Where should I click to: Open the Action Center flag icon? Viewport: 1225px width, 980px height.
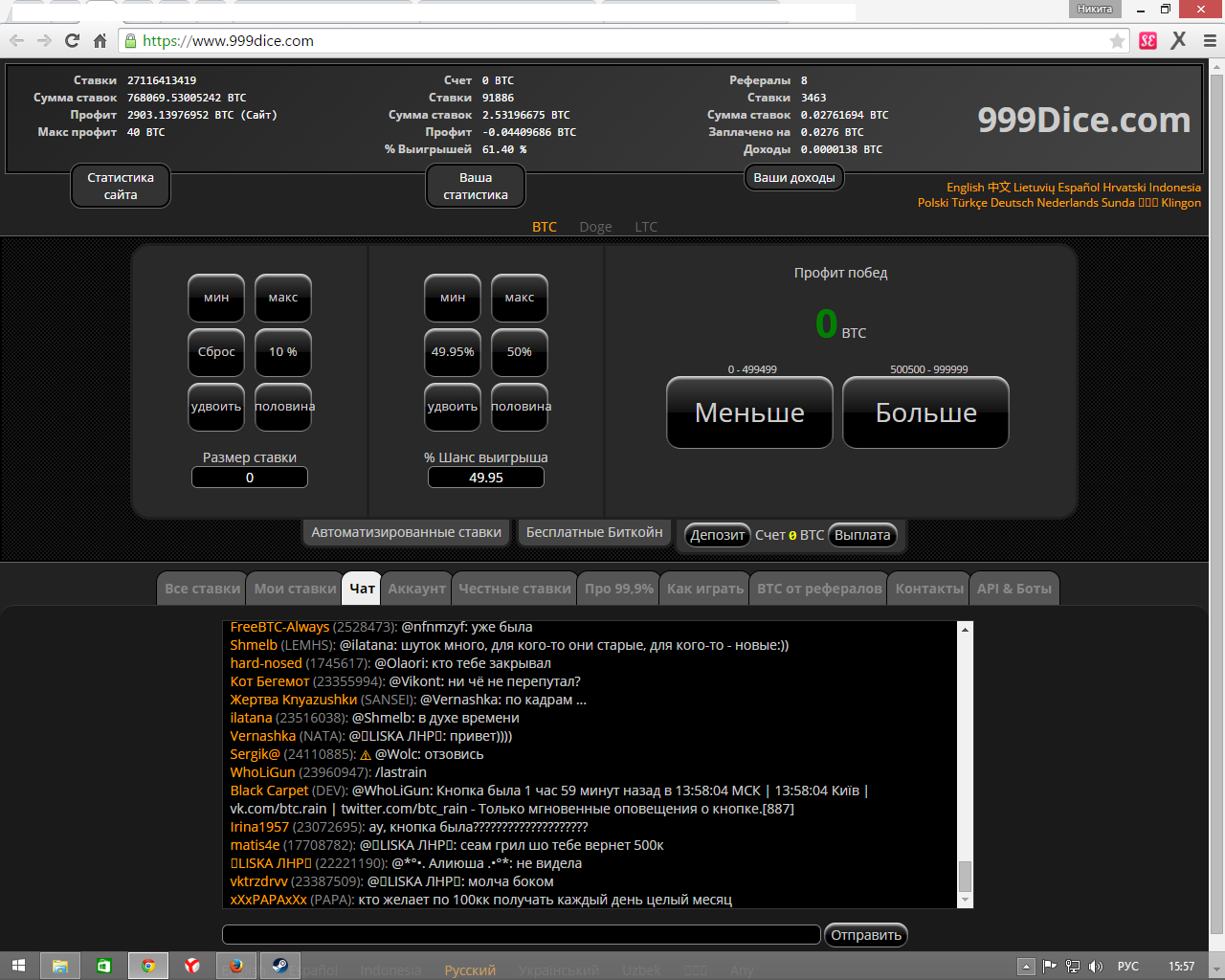[1049, 967]
